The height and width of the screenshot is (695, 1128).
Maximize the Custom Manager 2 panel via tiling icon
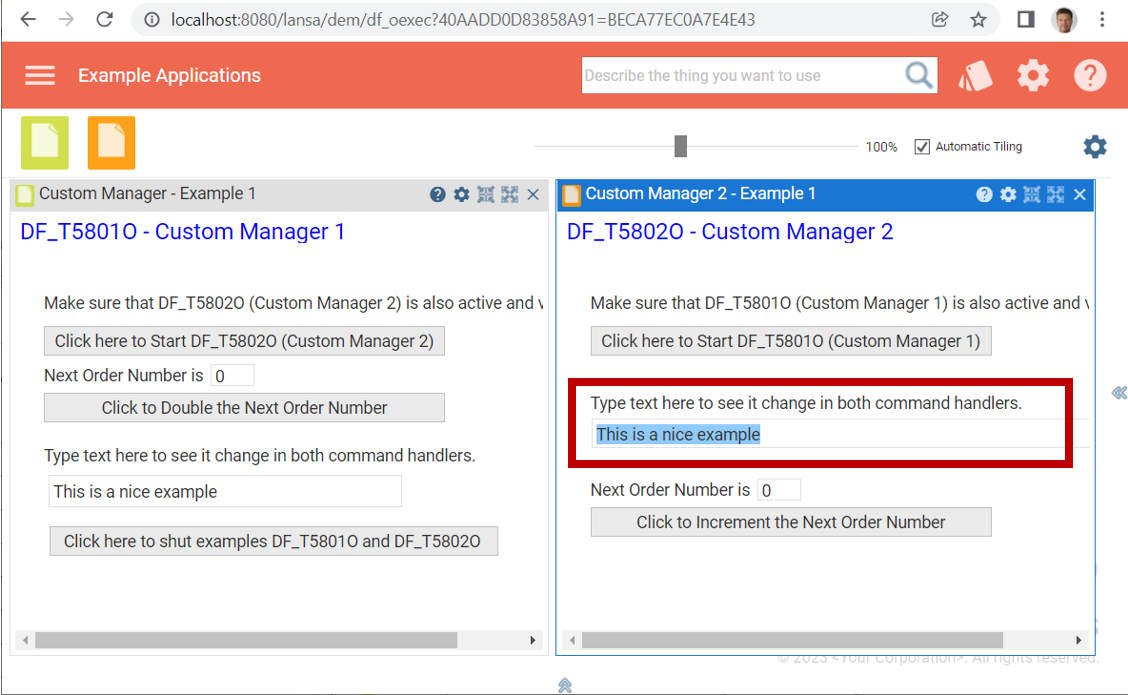[1055, 194]
